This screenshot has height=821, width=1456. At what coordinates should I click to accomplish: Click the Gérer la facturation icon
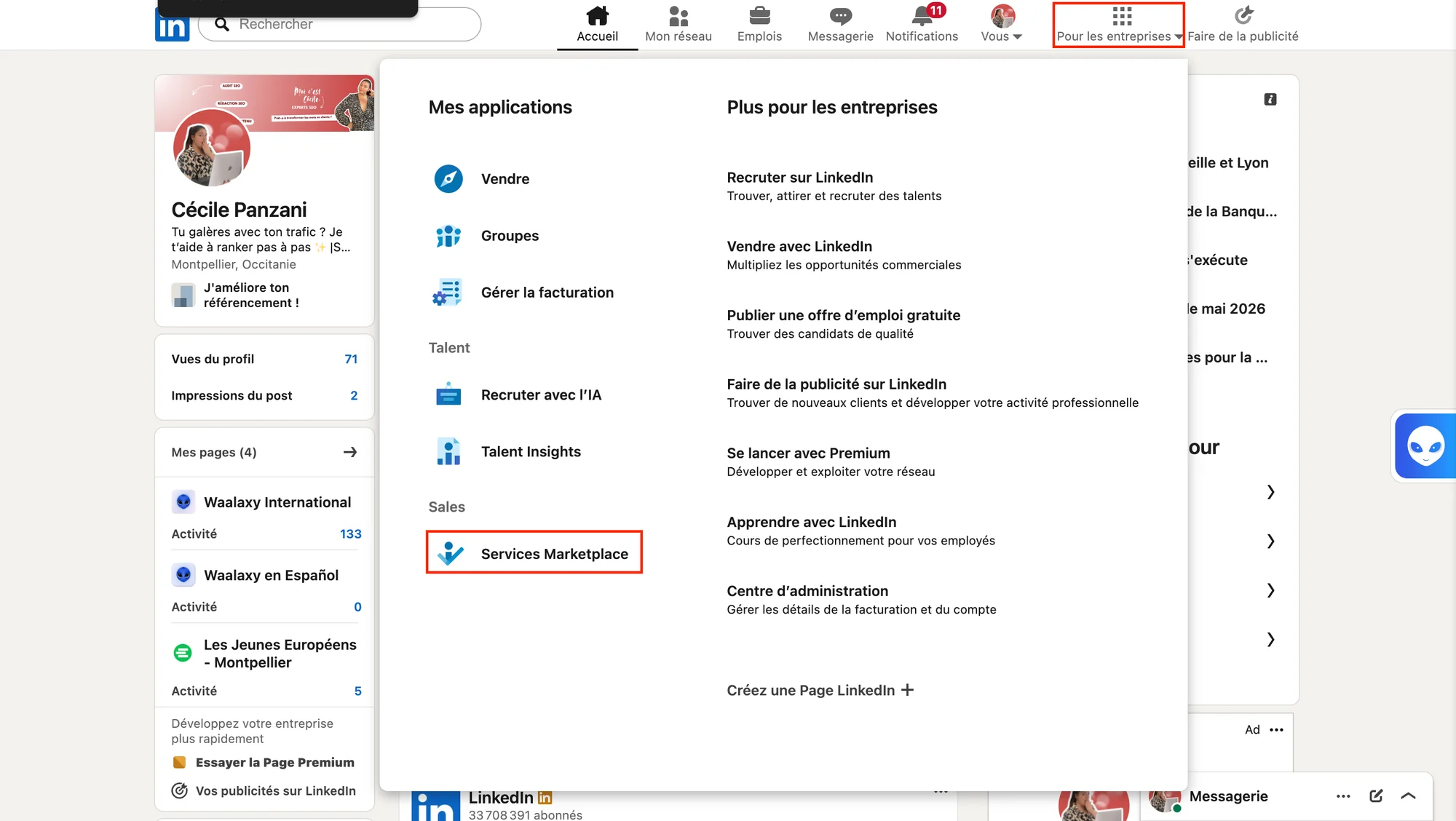[x=447, y=293]
